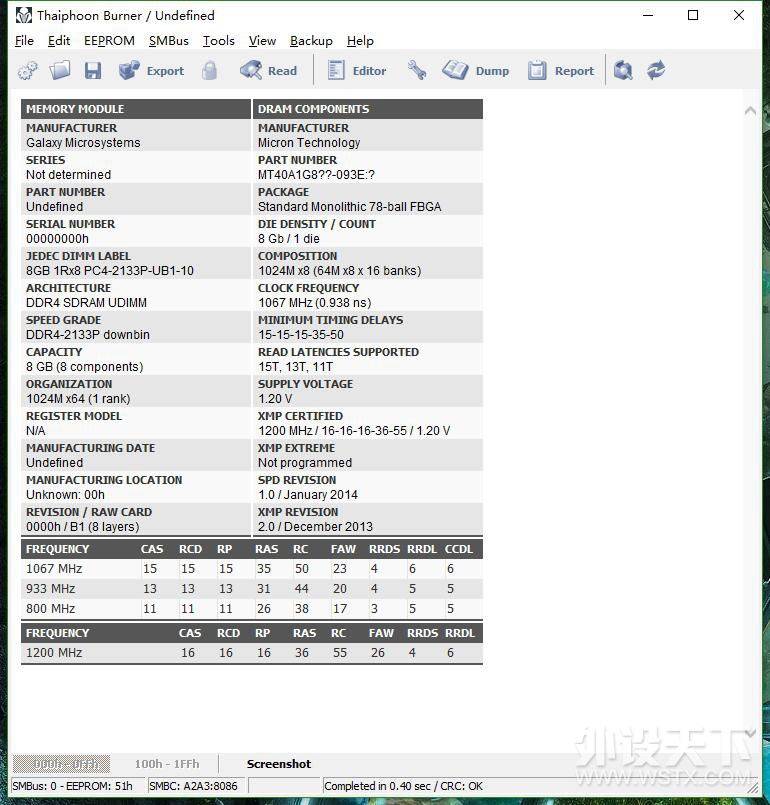Click the gears settings icon in toolbar
Image resolution: width=770 pixels, height=805 pixels.
tap(28, 70)
